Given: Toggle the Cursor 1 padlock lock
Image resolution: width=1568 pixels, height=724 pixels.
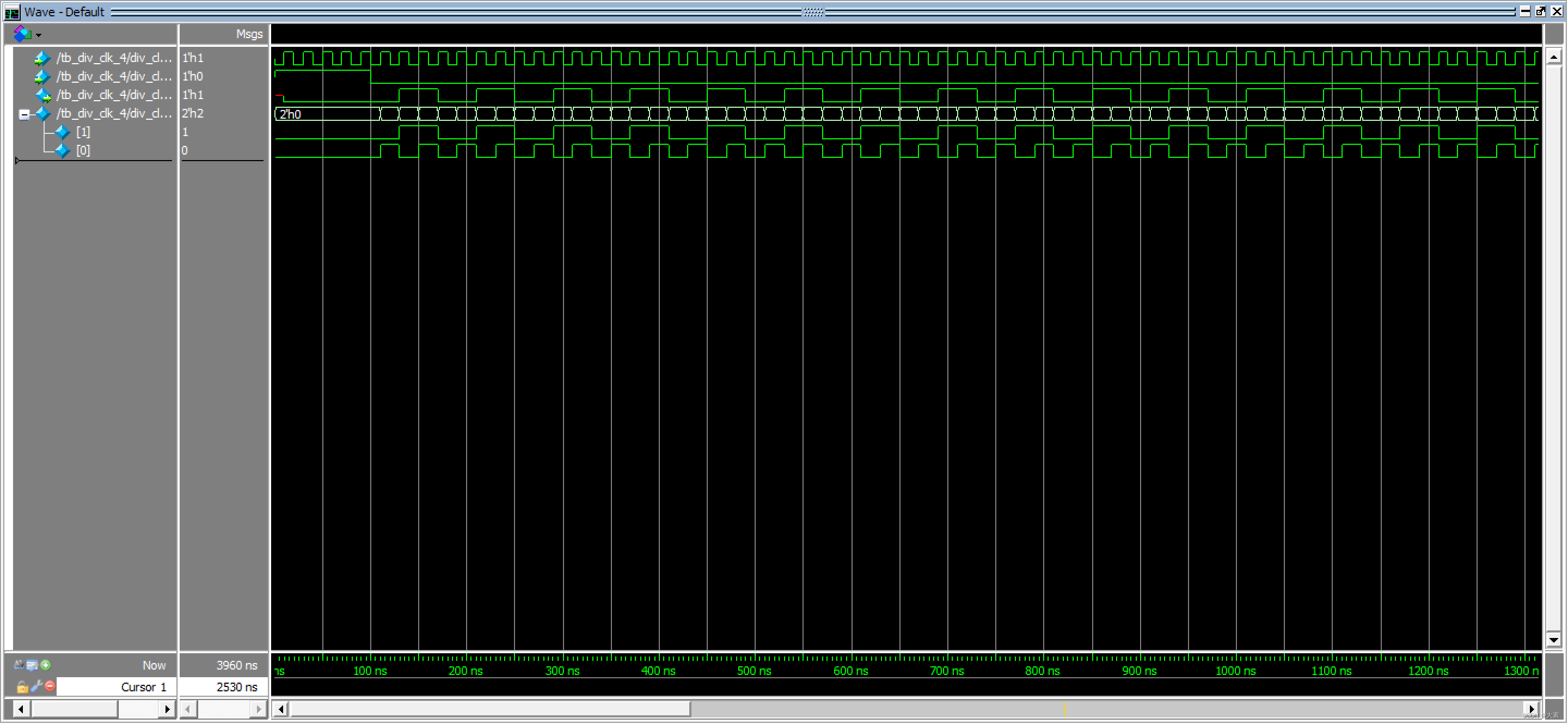Looking at the screenshot, I should click(22, 687).
